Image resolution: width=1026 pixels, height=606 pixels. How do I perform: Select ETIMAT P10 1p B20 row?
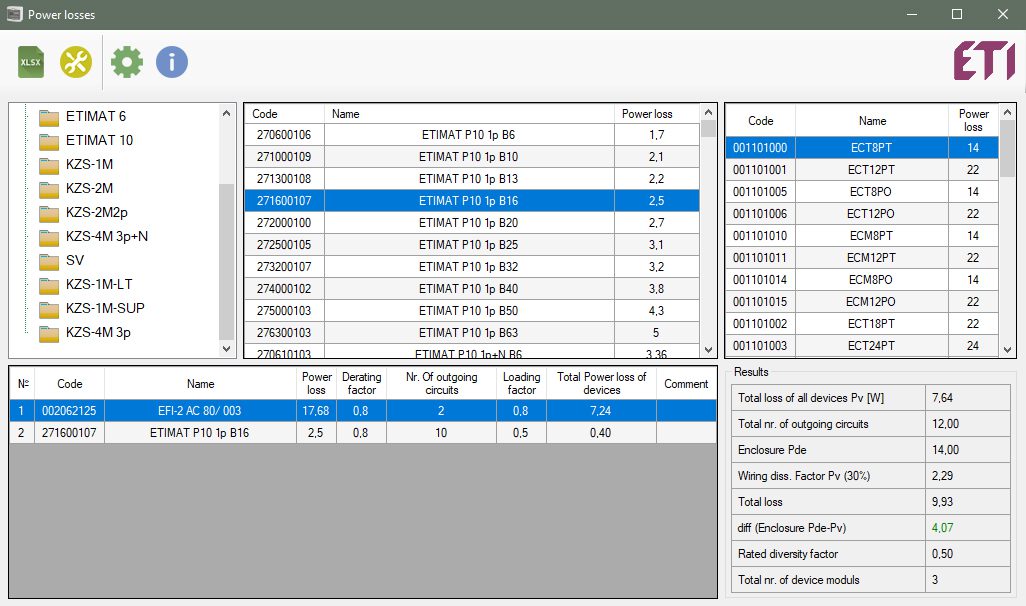(468, 223)
